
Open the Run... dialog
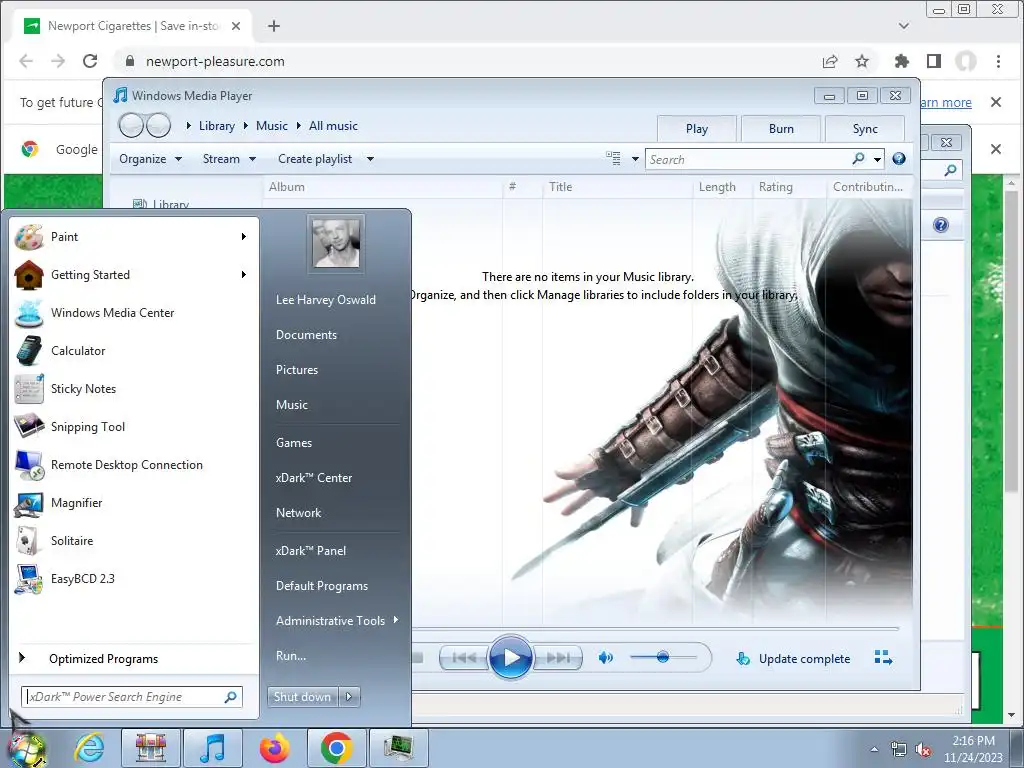pos(291,656)
